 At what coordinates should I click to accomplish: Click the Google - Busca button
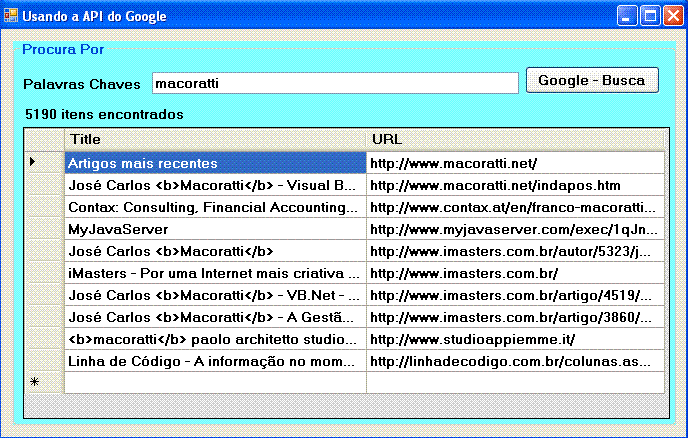tap(592, 80)
